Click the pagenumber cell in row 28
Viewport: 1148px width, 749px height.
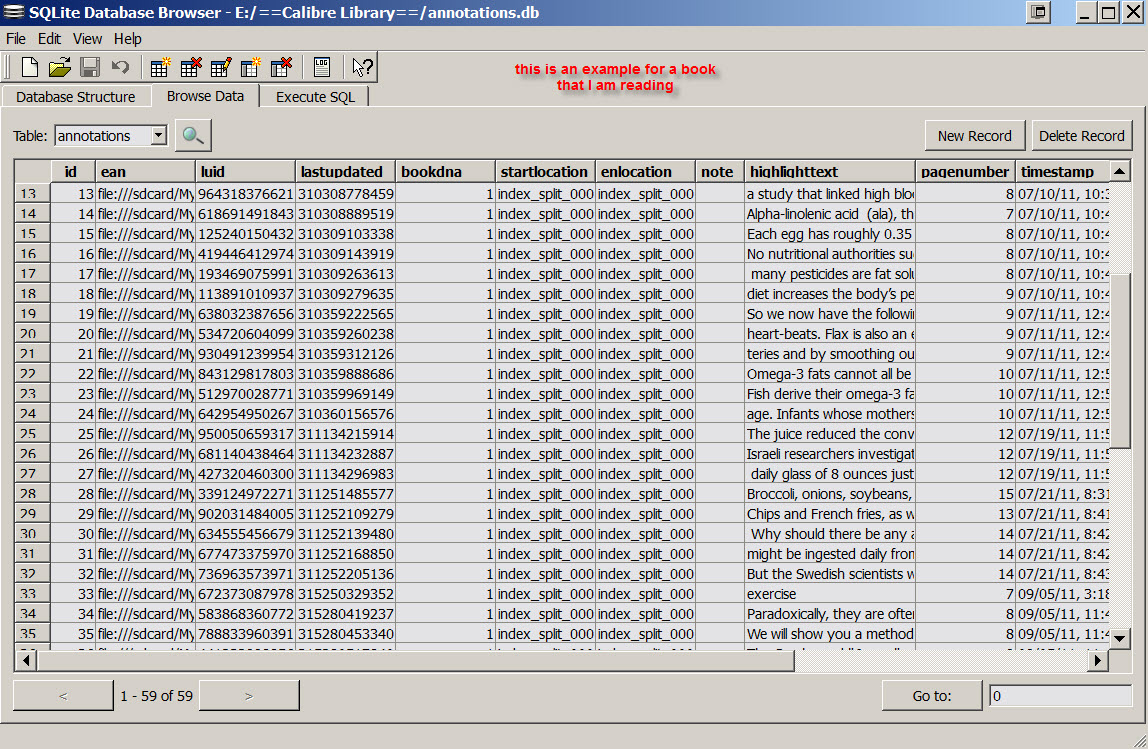pos(965,493)
